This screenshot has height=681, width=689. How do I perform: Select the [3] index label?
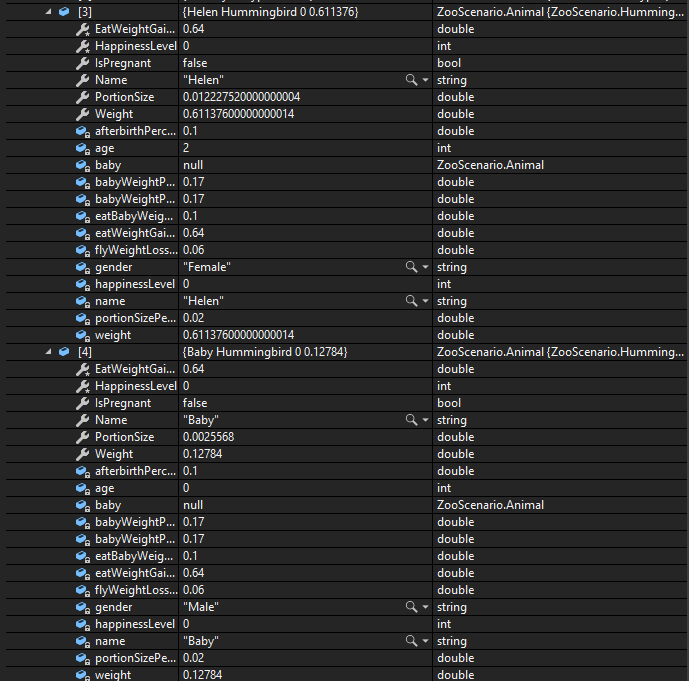(85, 12)
